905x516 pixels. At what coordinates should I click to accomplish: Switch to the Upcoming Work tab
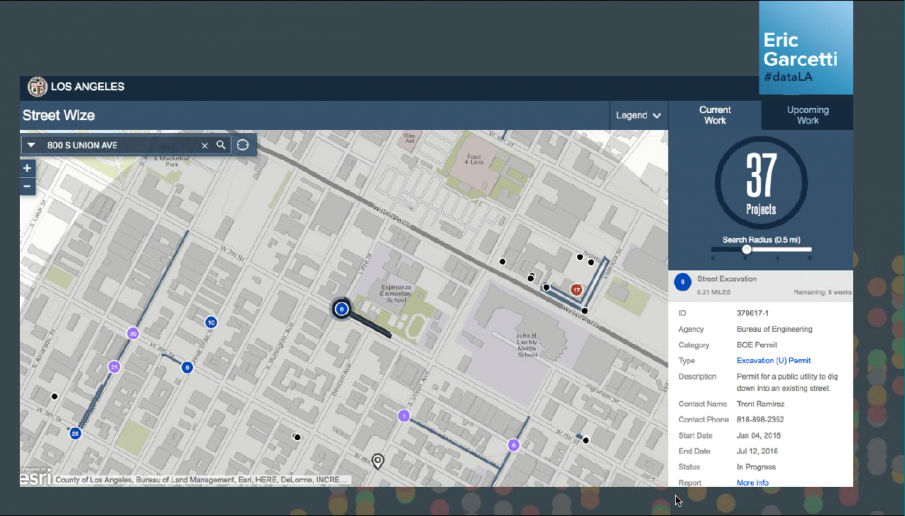[x=807, y=115]
